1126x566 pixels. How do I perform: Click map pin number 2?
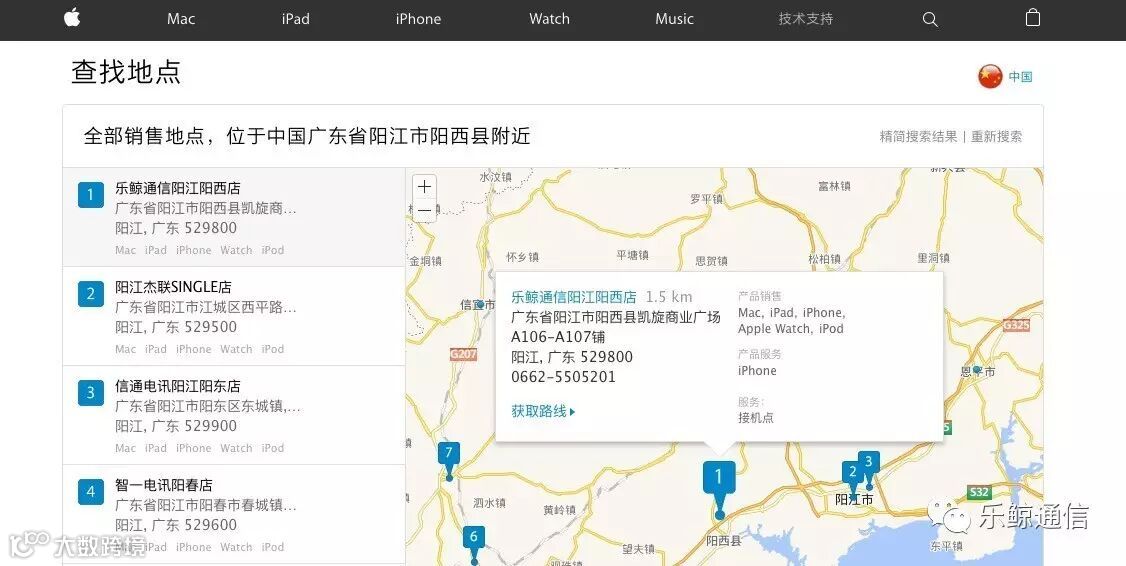(852, 475)
